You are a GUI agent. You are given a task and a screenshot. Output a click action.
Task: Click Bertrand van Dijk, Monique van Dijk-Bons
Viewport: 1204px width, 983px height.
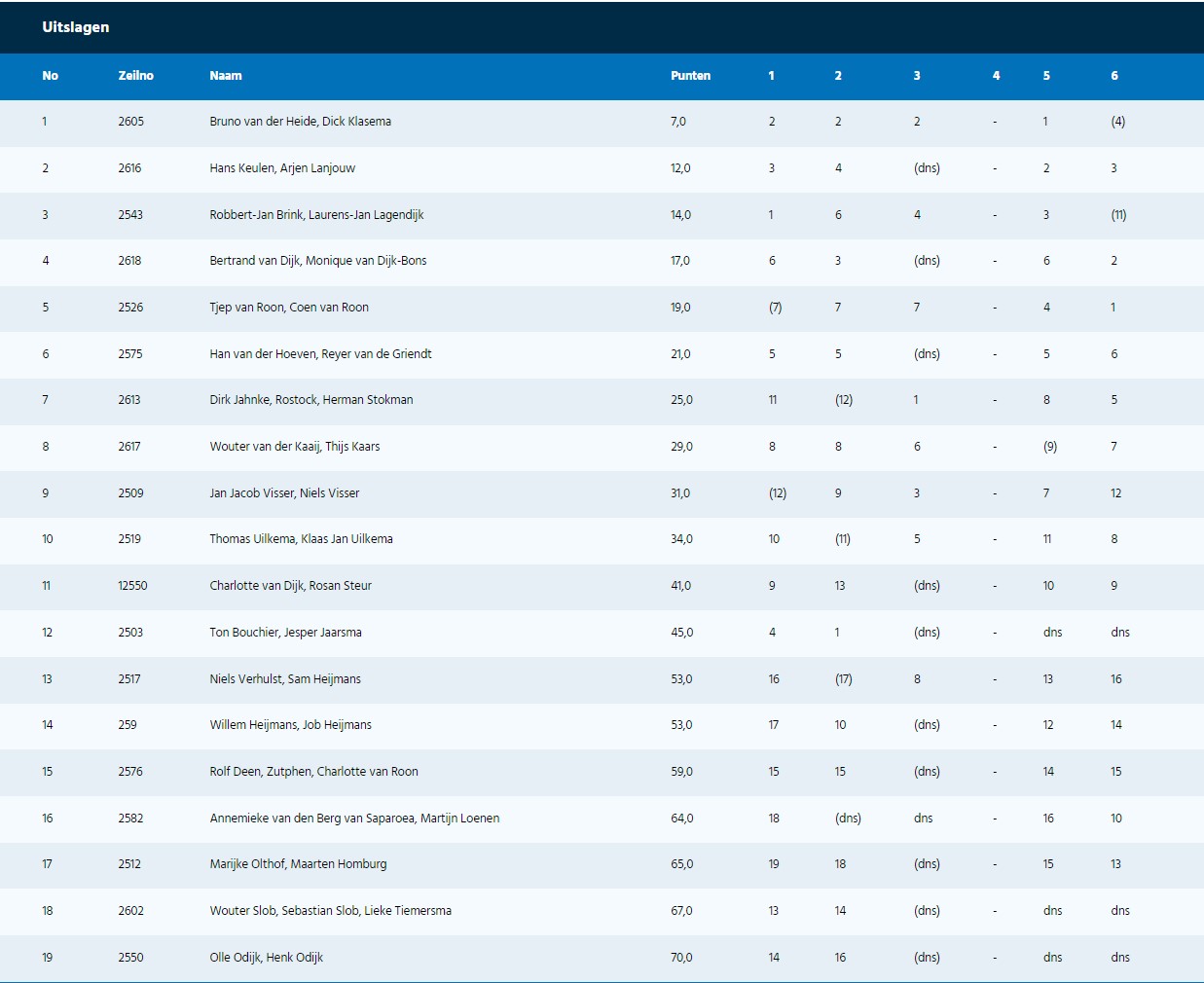tap(318, 261)
